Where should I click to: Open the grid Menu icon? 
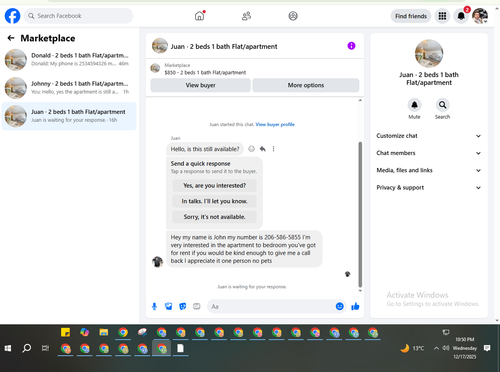point(442,16)
